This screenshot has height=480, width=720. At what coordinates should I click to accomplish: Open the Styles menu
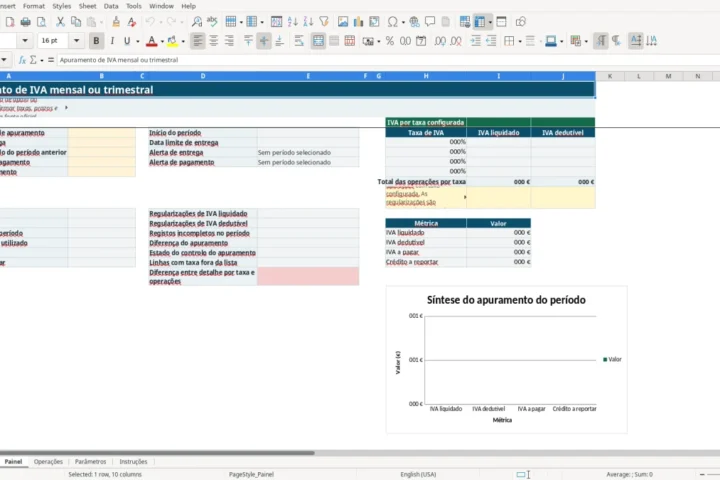[62, 6]
